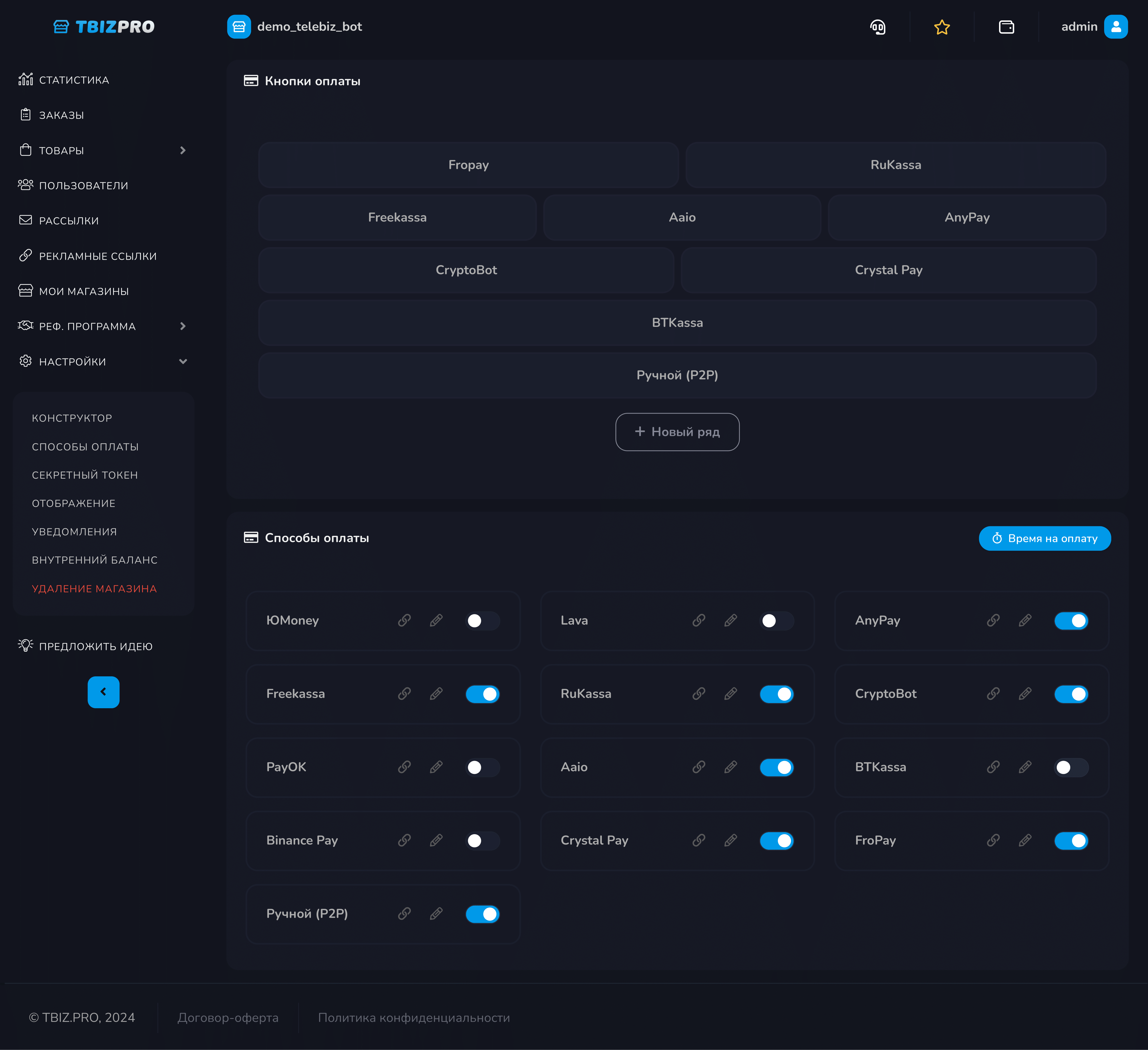Screen dimensions: 1148x1050
Task: Enable the Binance Pay toggle
Action: point(482,841)
